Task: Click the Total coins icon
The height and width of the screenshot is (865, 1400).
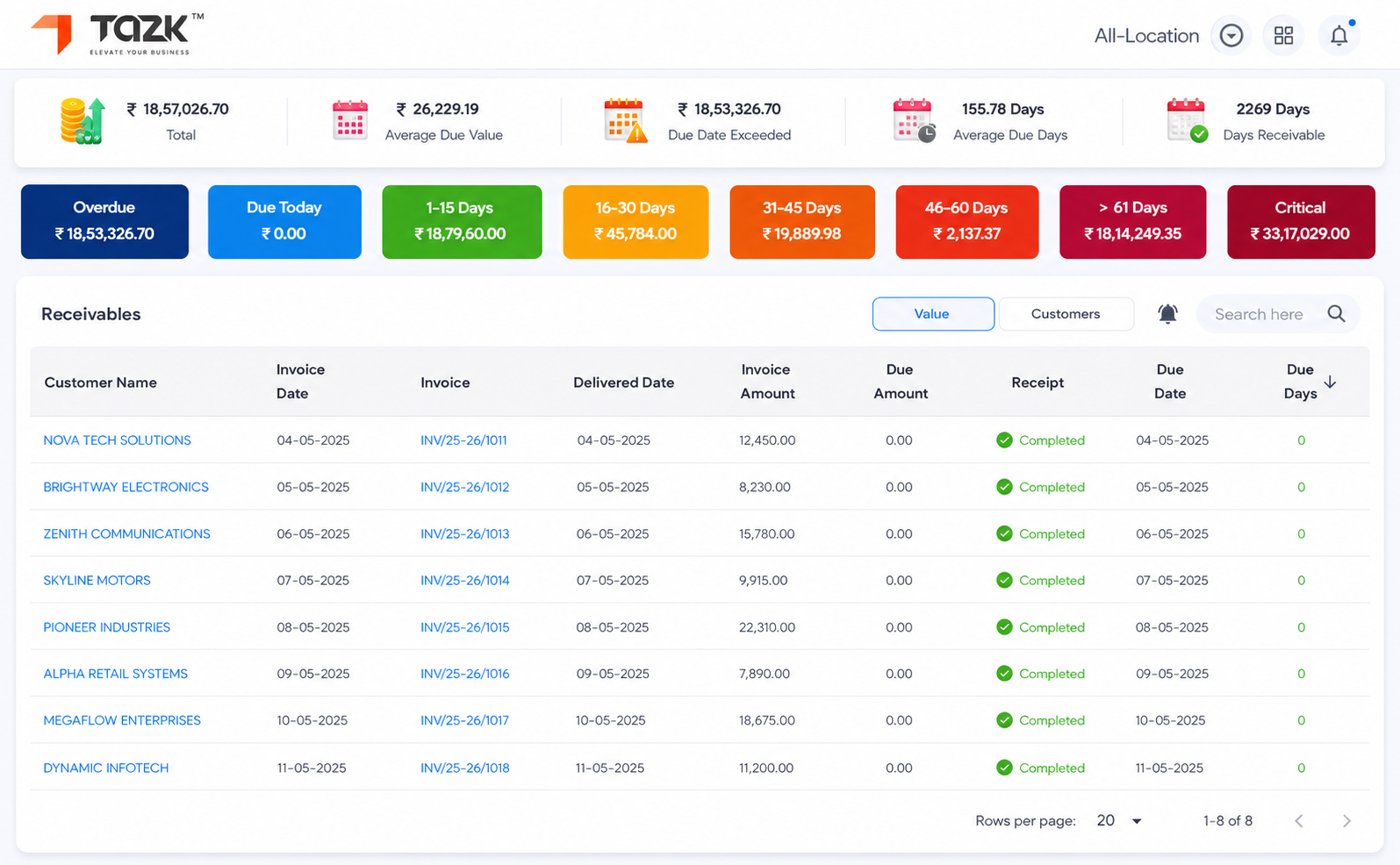Action: click(x=83, y=121)
